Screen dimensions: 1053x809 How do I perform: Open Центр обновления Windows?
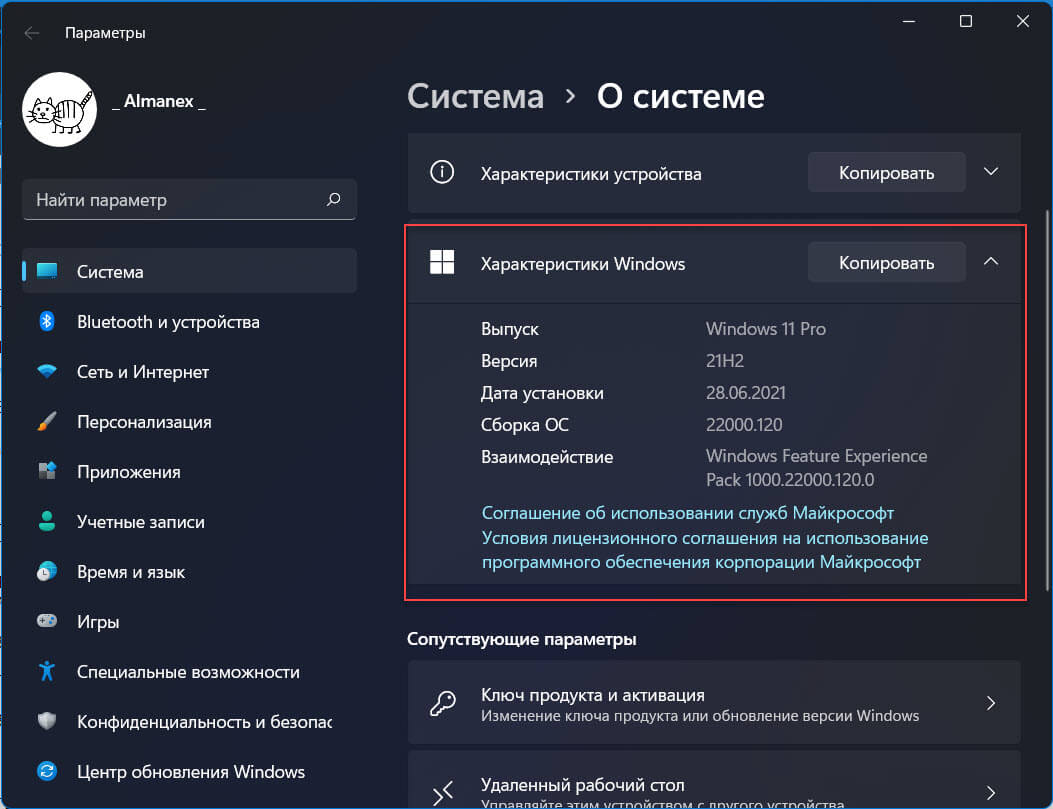189,771
